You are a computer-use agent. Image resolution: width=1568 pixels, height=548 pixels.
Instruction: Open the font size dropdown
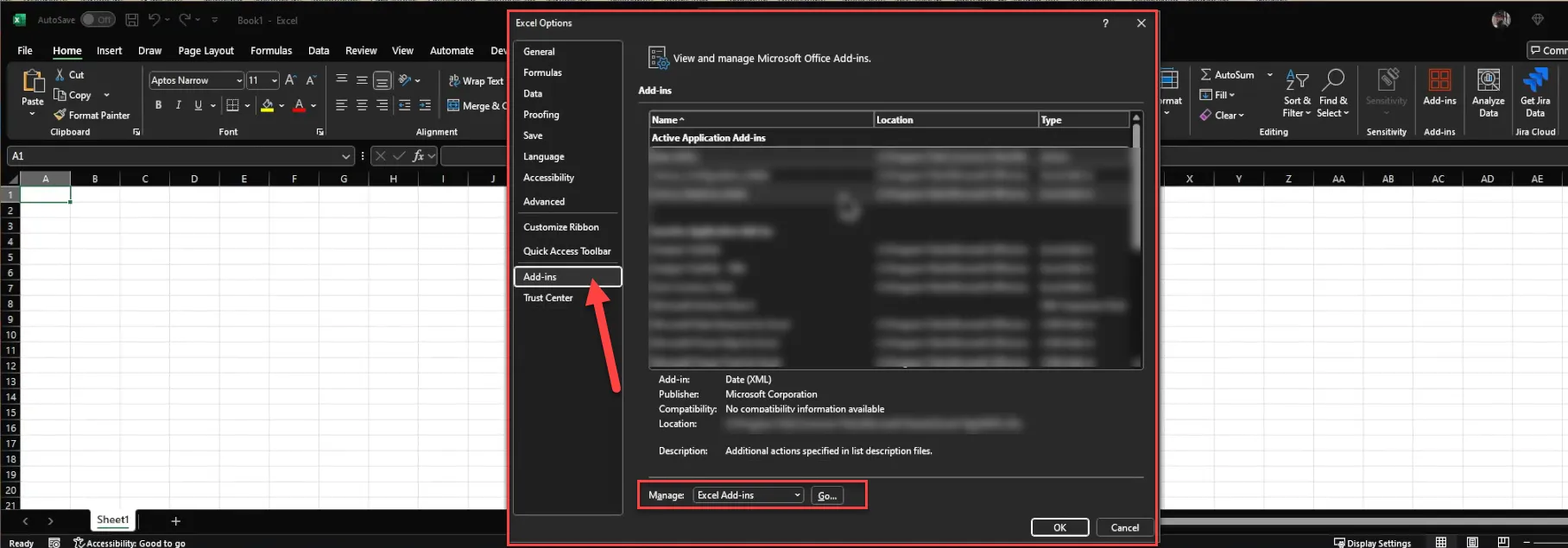pyautogui.click(x=275, y=80)
